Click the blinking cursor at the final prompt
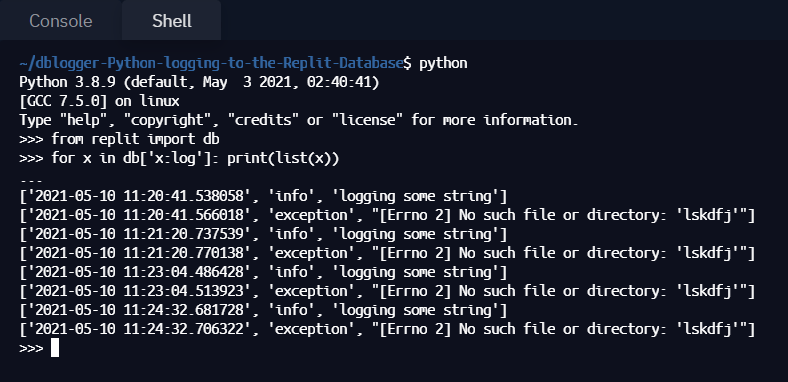Screen dimensions: 788x382 coord(55,348)
